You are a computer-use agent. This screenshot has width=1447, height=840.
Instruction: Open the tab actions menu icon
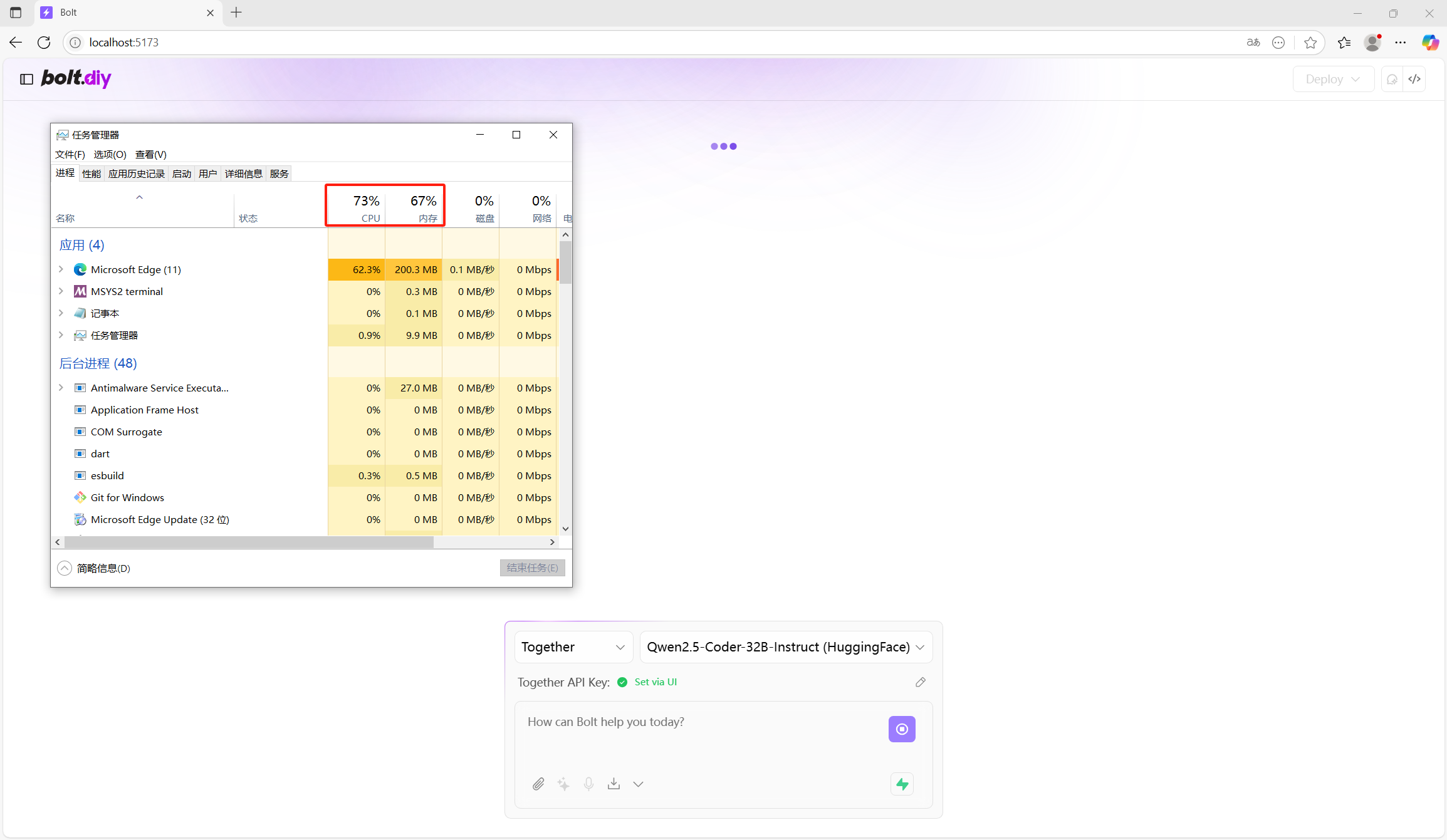pyautogui.click(x=16, y=13)
